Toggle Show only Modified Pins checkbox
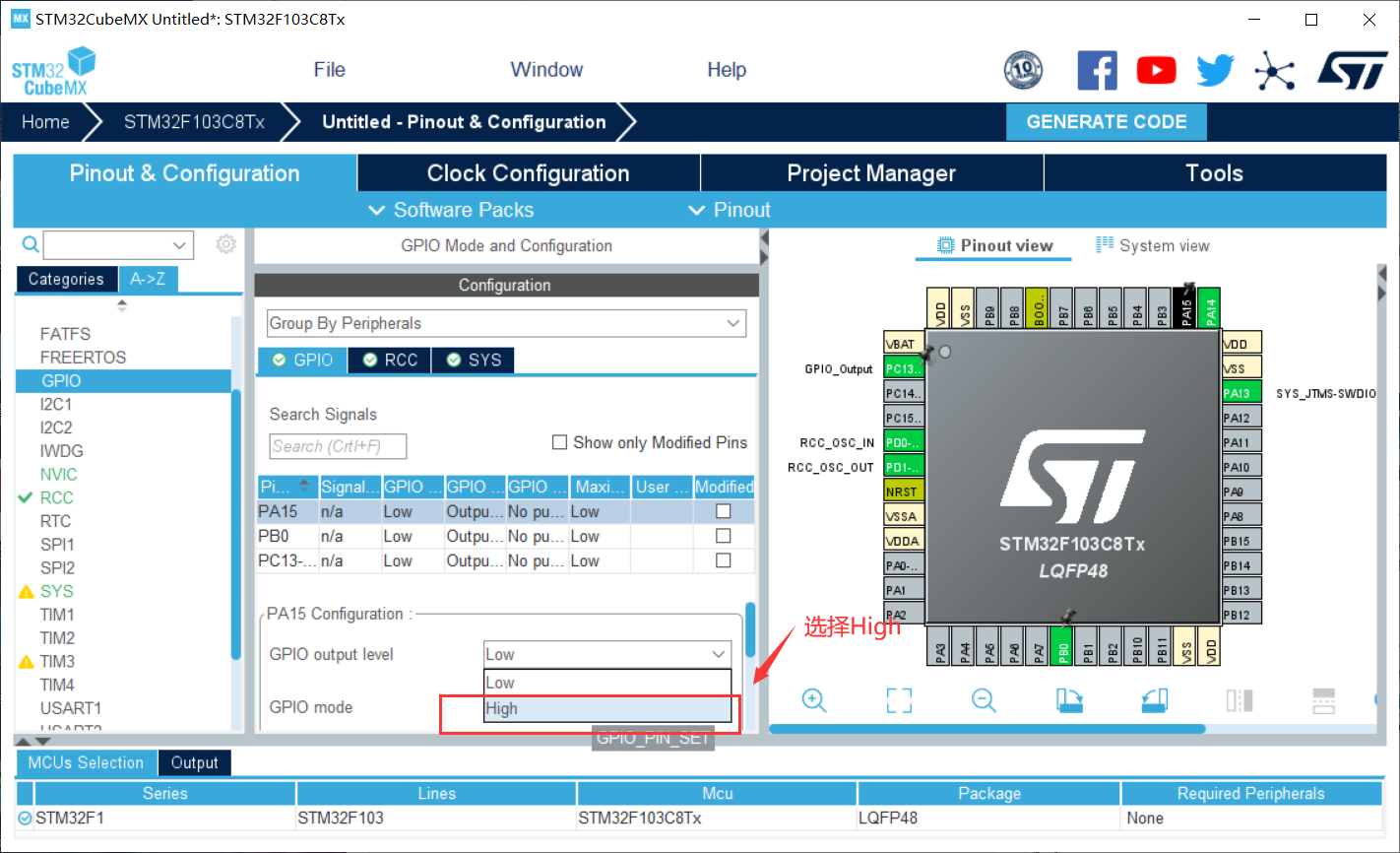 click(559, 442)
